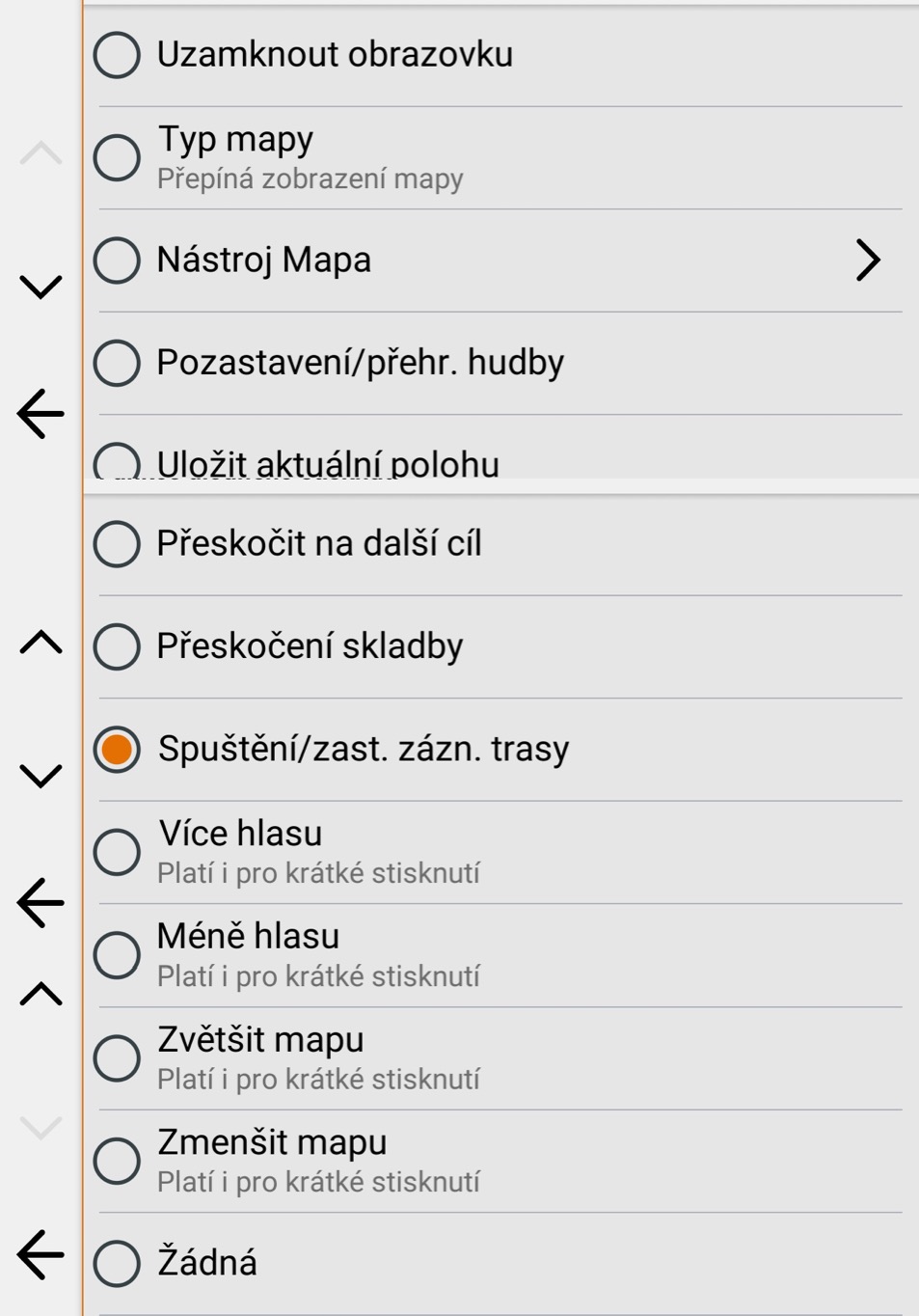This screenshot has height=1316, width=919.
Task: Deselect the Spuštění/zast. zázn. trasy option
Action: (x=116, y=748)
